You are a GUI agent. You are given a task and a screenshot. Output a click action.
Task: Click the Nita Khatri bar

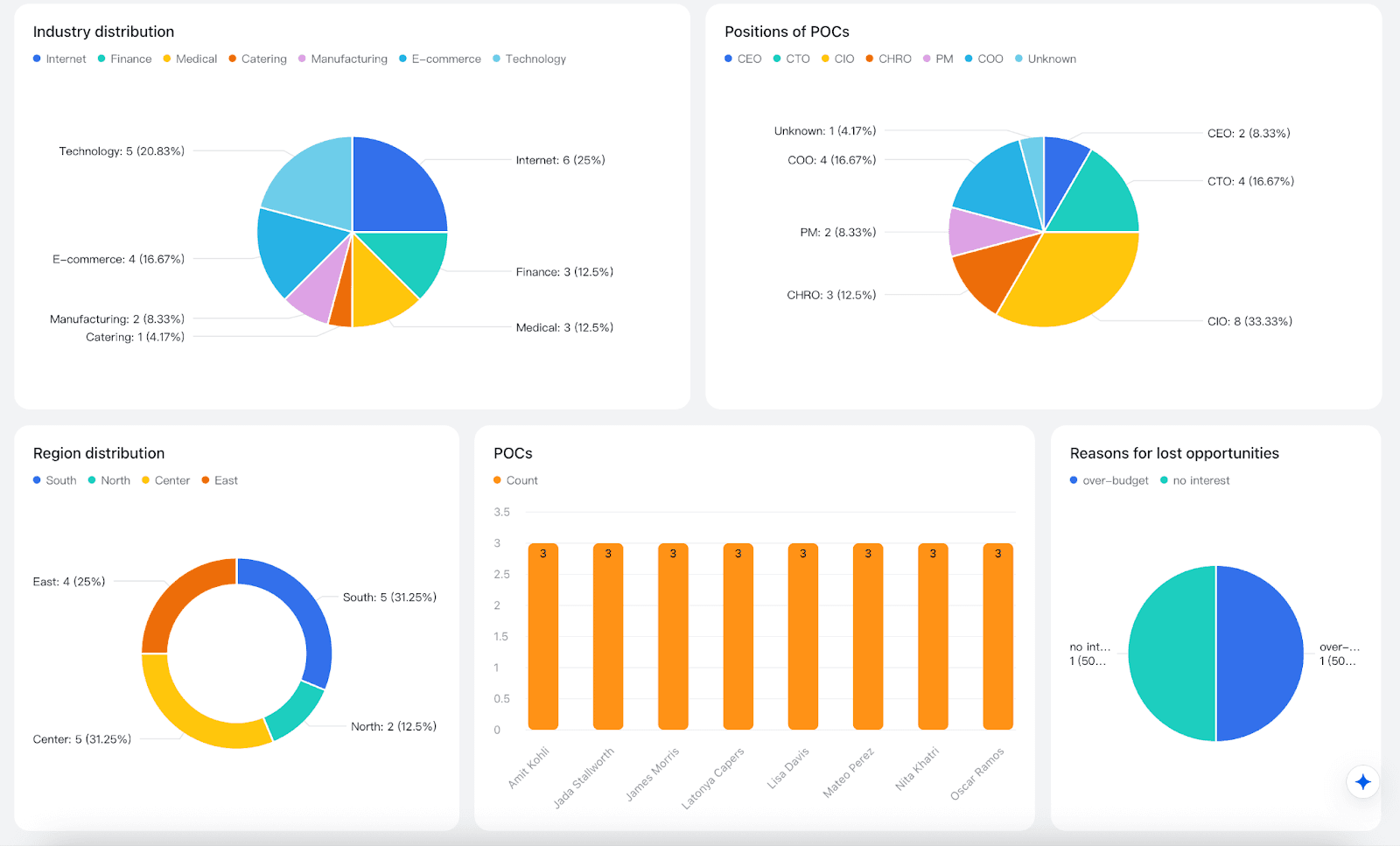click(933, 636)
